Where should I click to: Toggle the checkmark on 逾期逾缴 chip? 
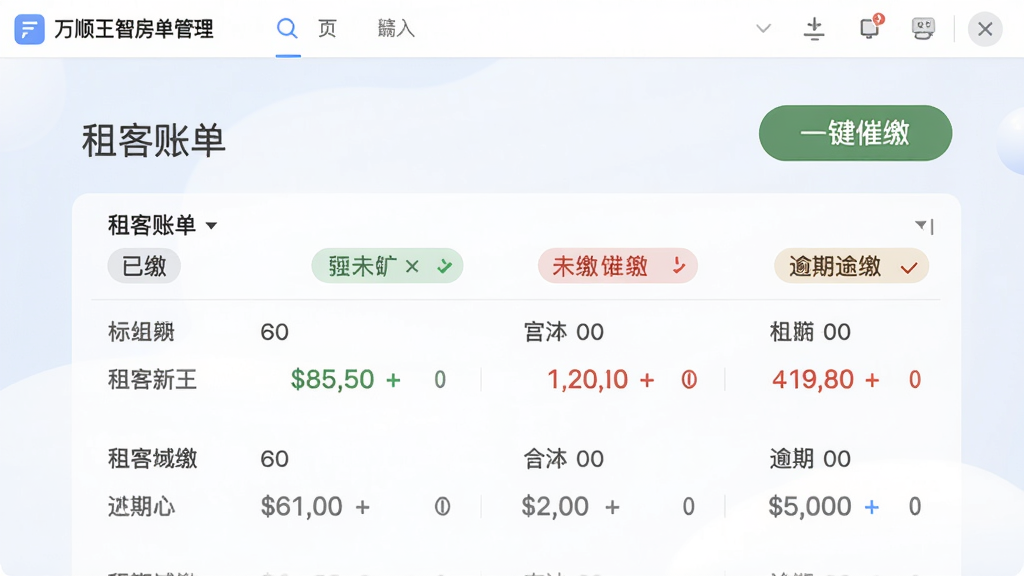click(x=909, y=267)
